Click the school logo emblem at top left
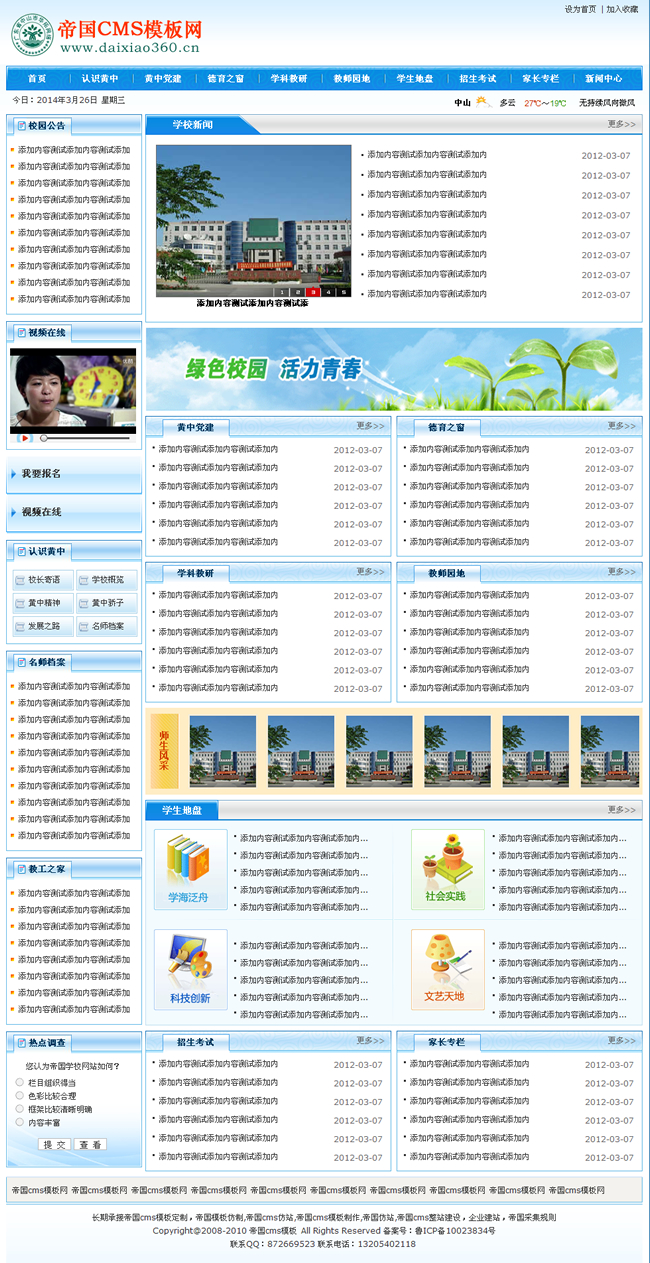The height and width of the screenshot is (1263, 650). [29, 35]
